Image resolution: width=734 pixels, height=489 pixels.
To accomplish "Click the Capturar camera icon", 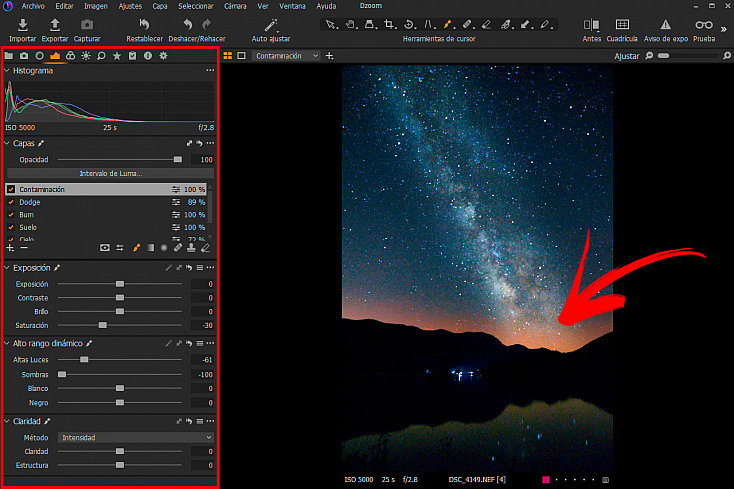I will [87, 24].
